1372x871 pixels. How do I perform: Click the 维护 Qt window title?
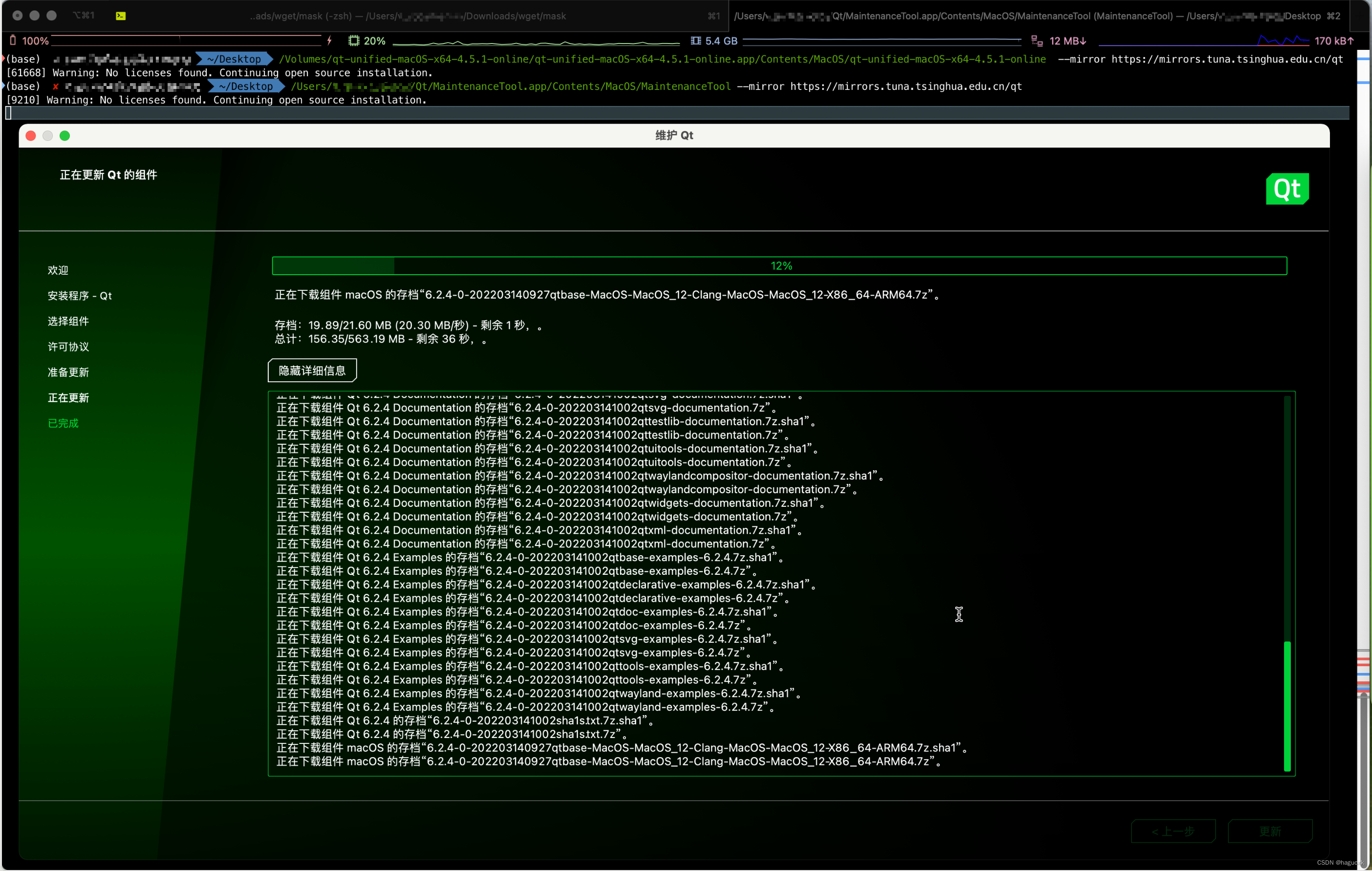[674, 135]
